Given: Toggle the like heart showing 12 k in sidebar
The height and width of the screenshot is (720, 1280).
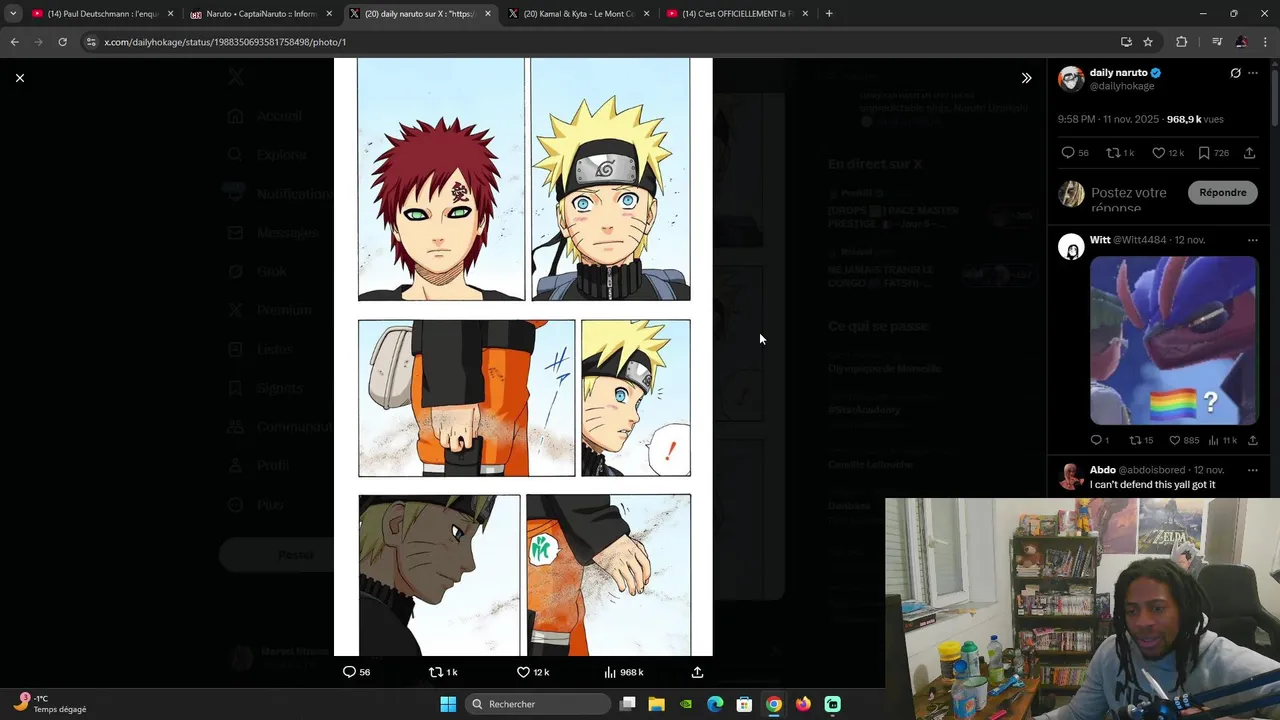Looking at the screenshot, I should pyautogui.click(x=1168, y=153).
